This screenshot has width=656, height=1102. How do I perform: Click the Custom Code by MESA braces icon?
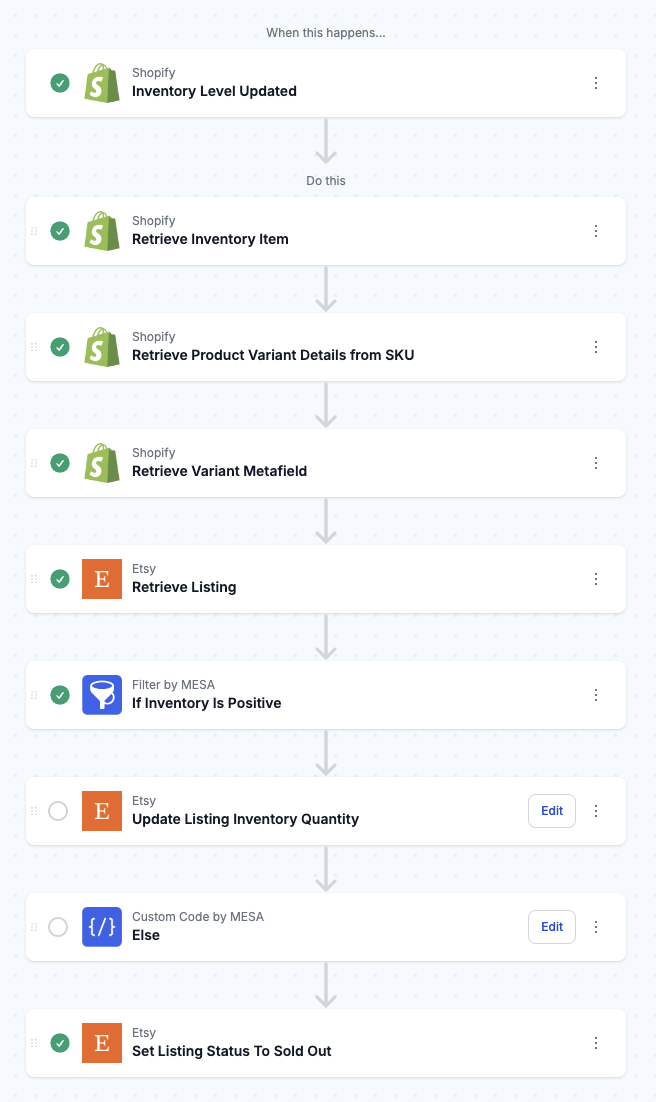coord(102,927)
